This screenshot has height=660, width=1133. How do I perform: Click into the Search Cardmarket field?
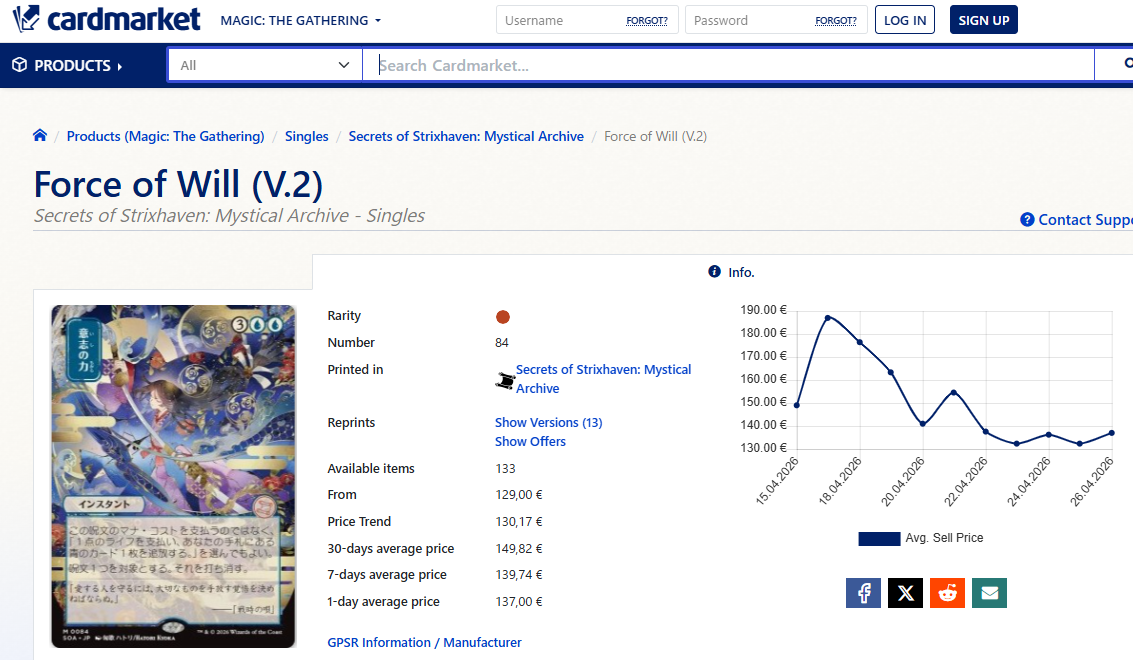pyautogui.click(x=728, y=65)
